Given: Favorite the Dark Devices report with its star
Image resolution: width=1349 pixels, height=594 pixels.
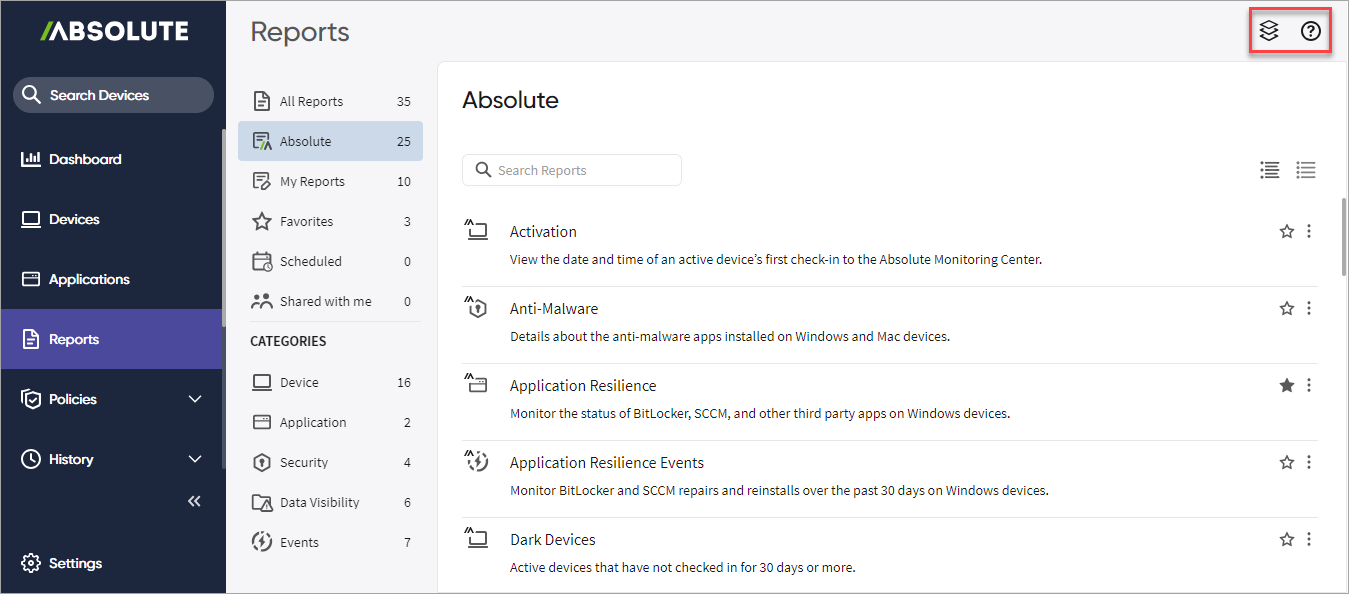Looking at the screenshot, I should coord(1287,539).
